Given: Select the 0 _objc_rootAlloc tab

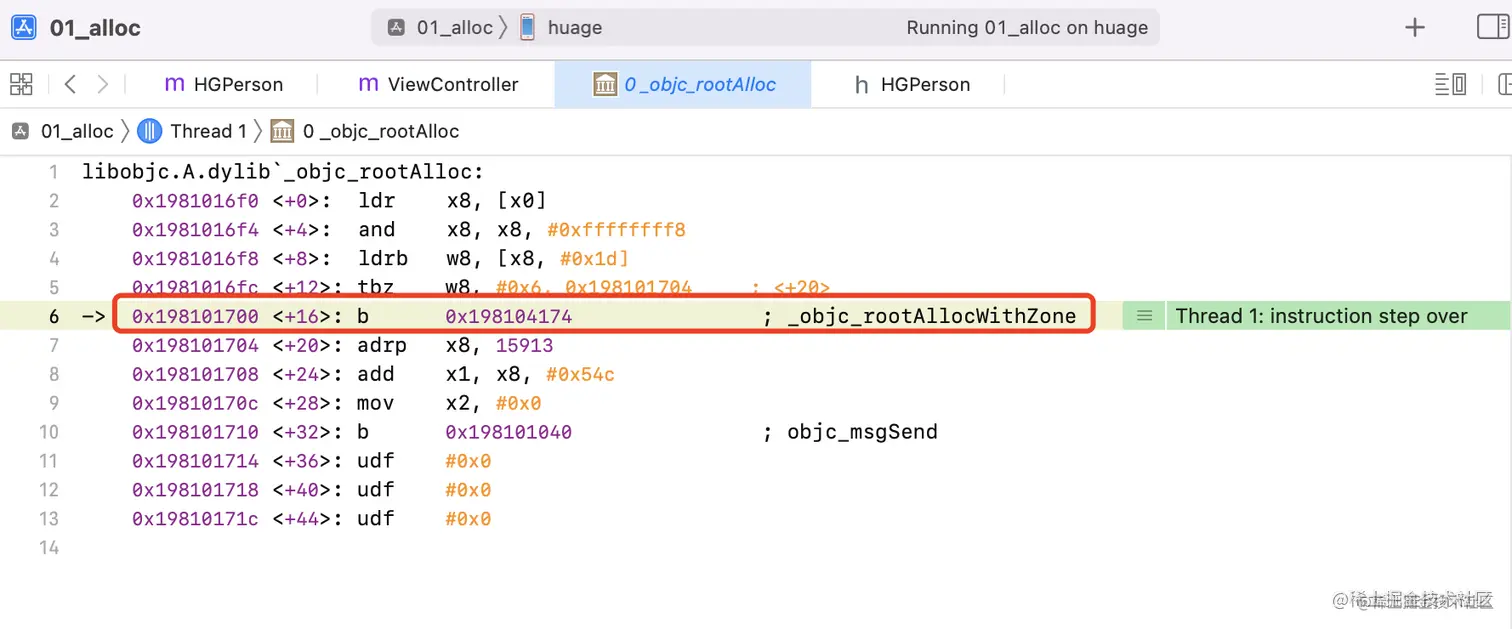Looking at the screenshot, I should [x=684, y=85].
